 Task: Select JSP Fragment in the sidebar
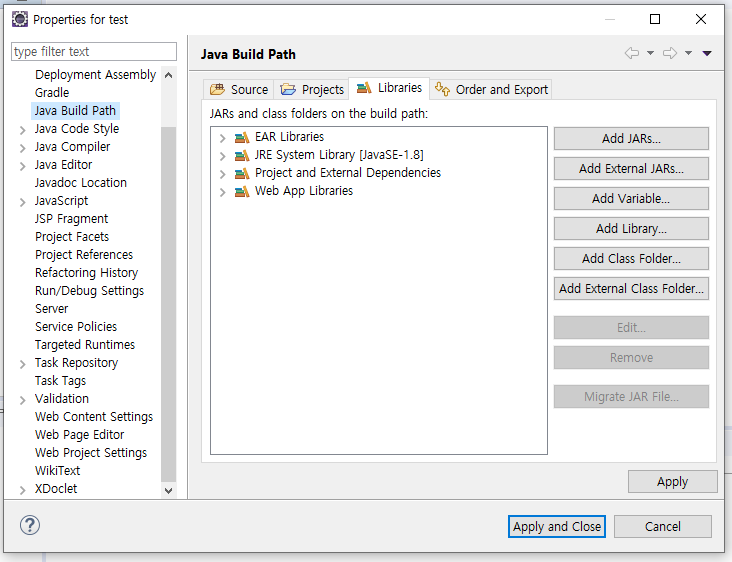(x=71, y=219)
